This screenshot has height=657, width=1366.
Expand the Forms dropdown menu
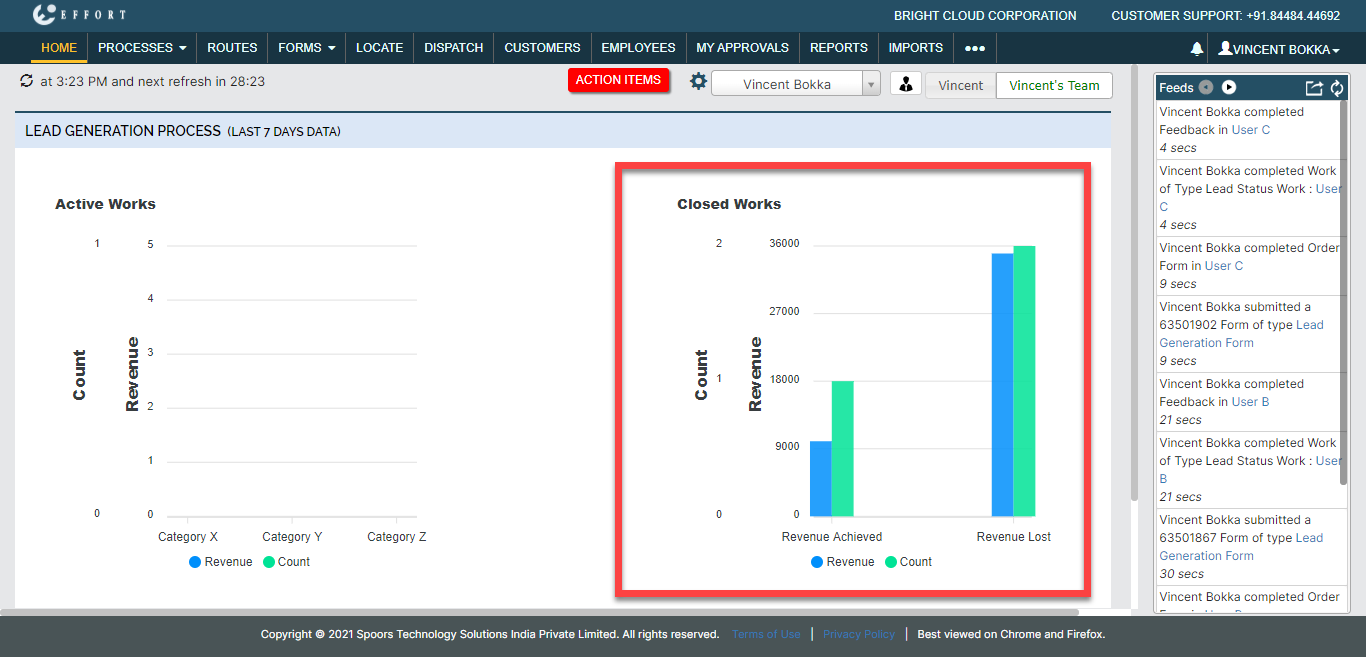(306, 48)
